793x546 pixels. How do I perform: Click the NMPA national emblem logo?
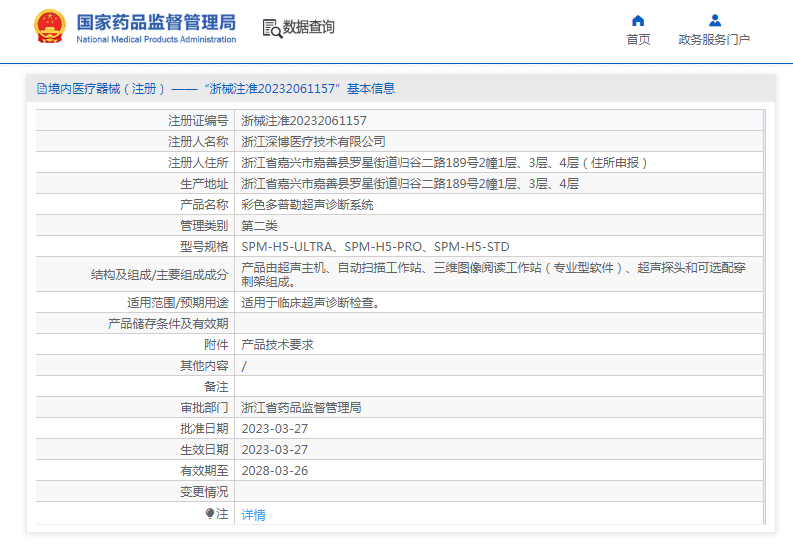point(50,28)
